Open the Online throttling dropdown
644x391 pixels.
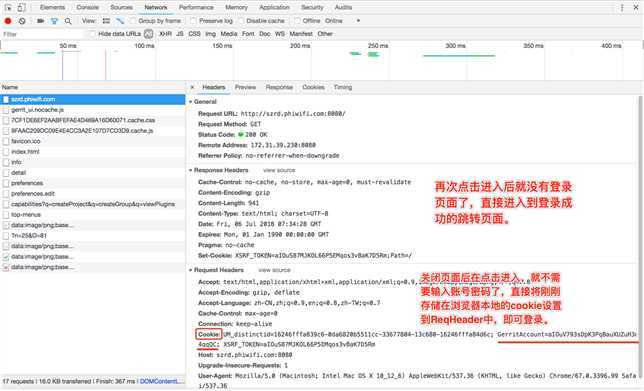[x=342, y=21]
